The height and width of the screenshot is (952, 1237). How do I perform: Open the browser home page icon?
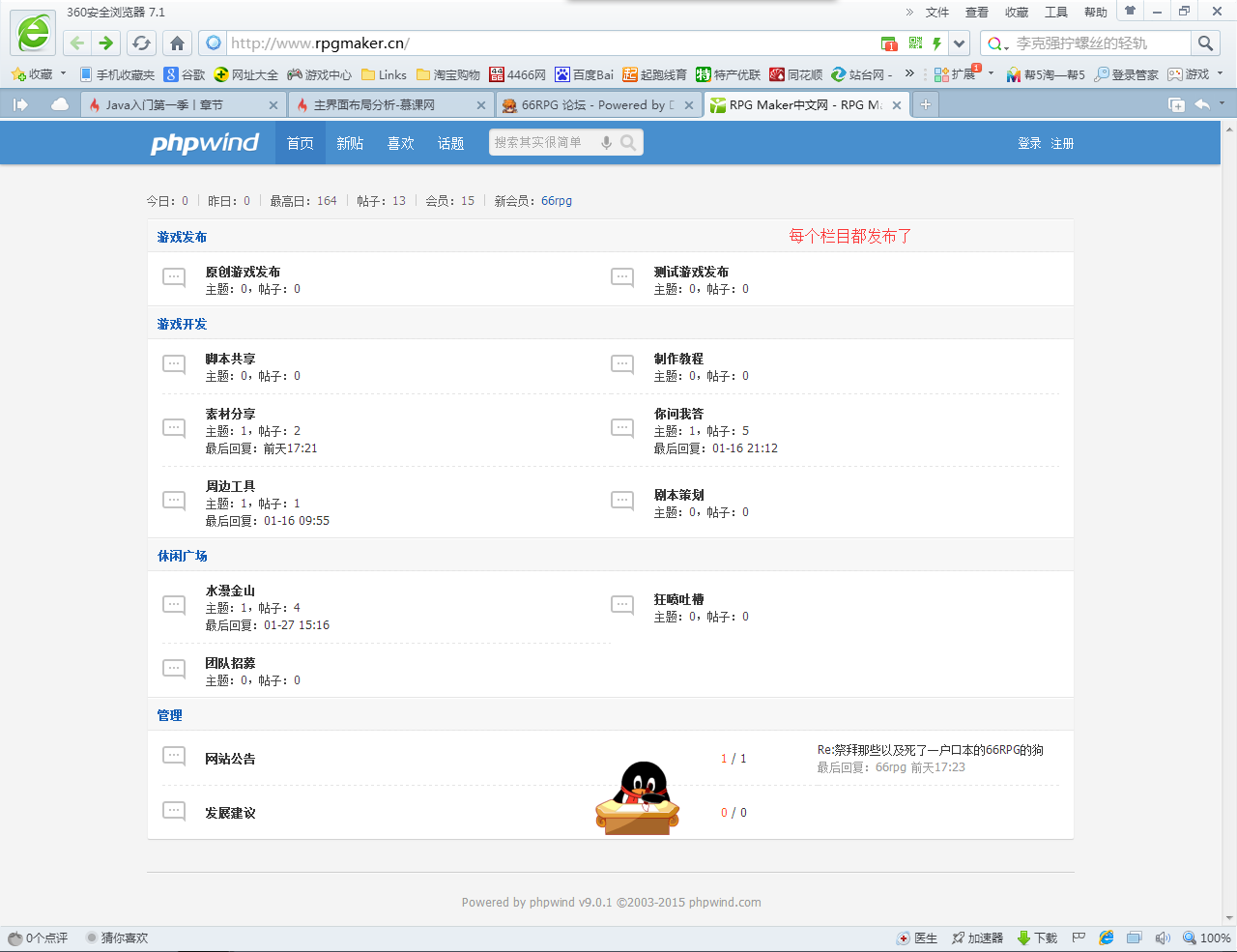coord(177,43)
